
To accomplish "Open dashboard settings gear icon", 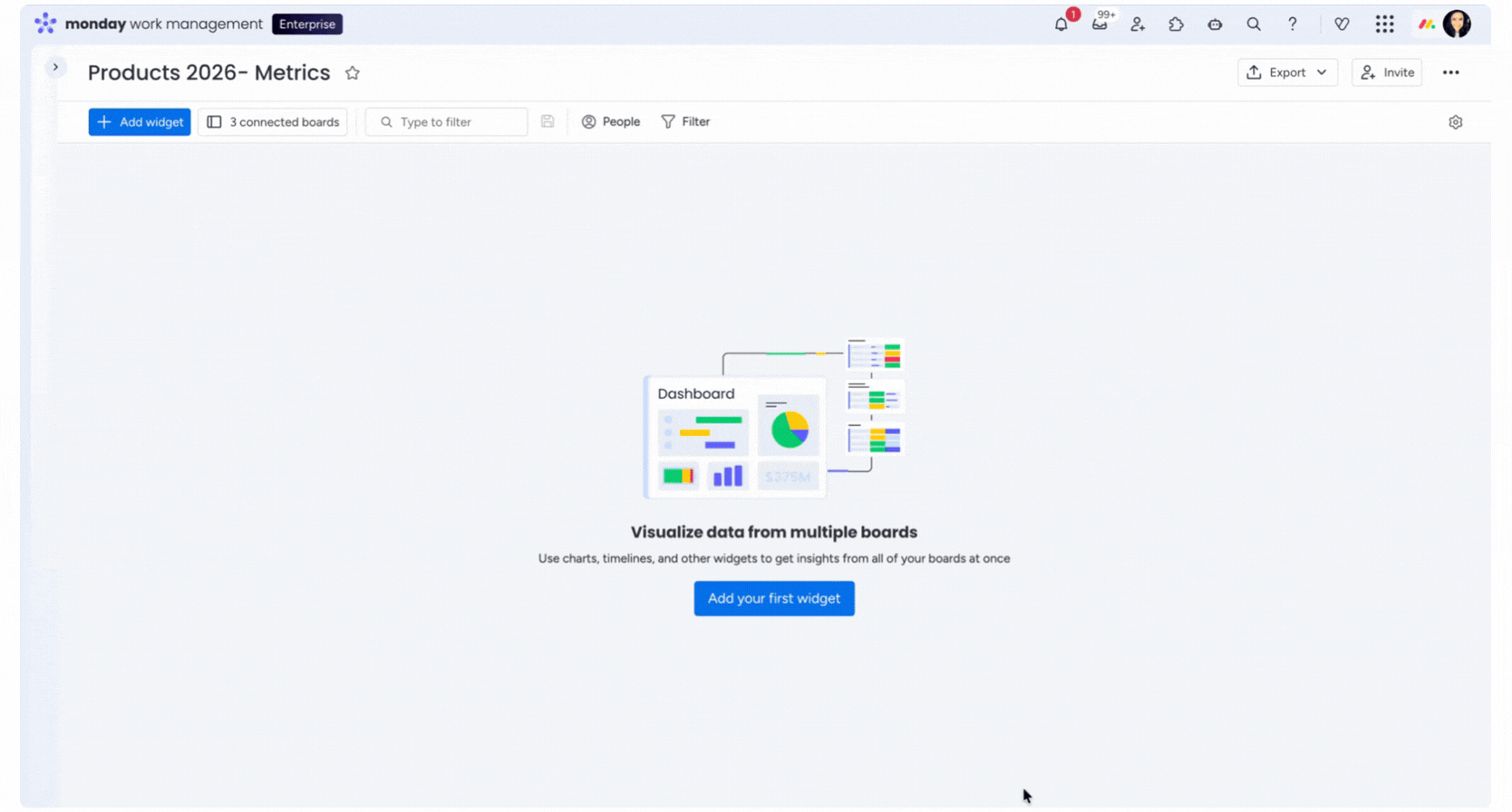I will tap(1455, 122).
